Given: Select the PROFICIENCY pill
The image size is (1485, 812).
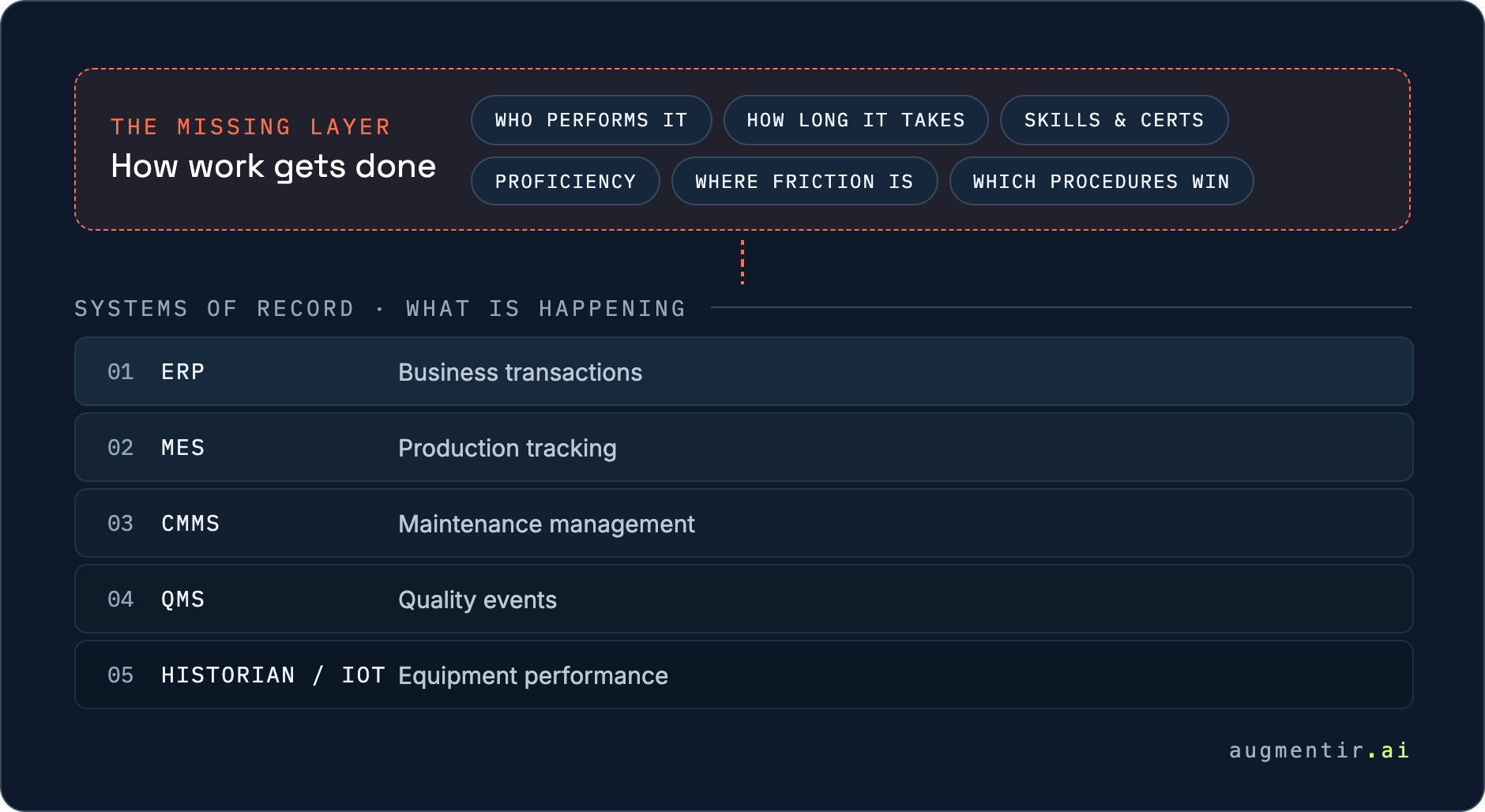Looking at the screenshot, I should pos(565,181).
